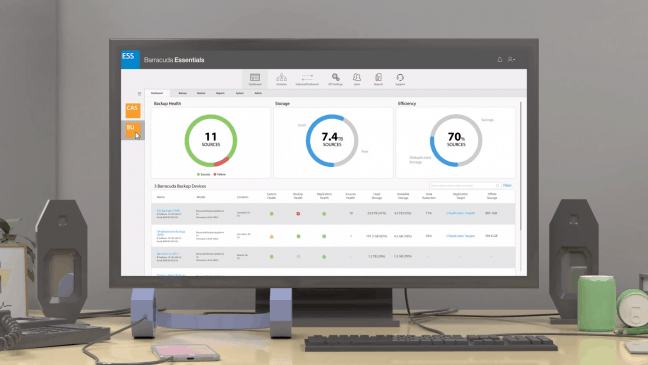The height and width of the screenshot is (365, 648).
Task: Switch to the Dashboard sub-tab
Action: coord(157,93)
